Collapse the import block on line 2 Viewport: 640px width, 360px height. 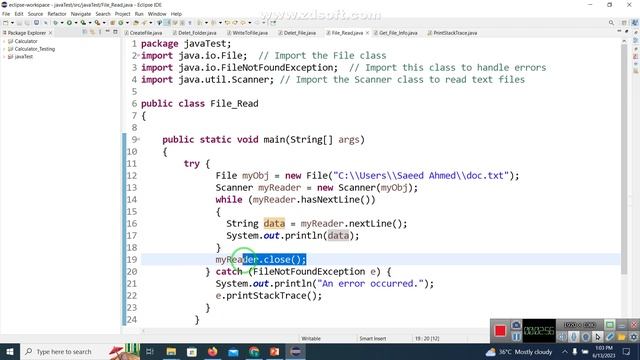pyautogui.click(x=139, y=56)
